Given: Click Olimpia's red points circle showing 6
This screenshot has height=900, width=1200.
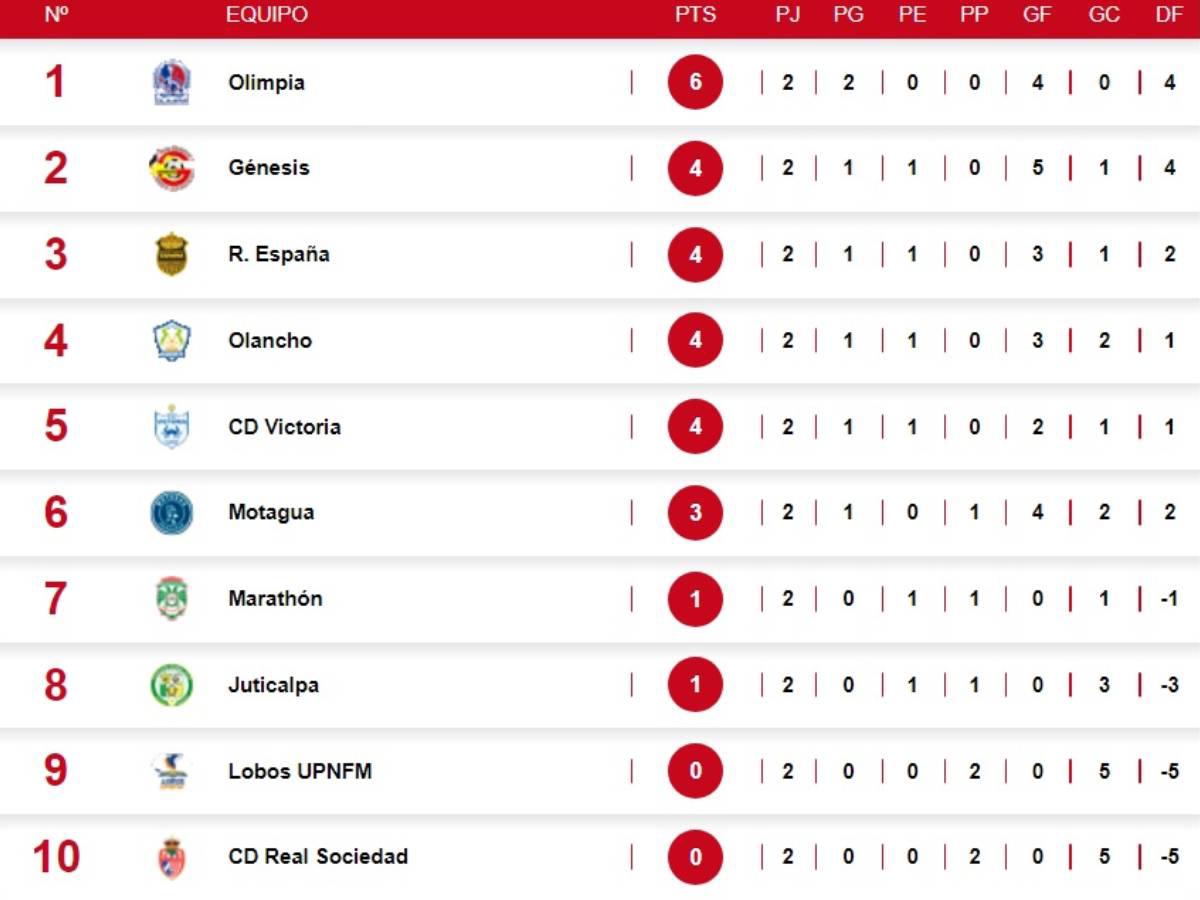Looking at the screenshot, I should tap(695, 83).
